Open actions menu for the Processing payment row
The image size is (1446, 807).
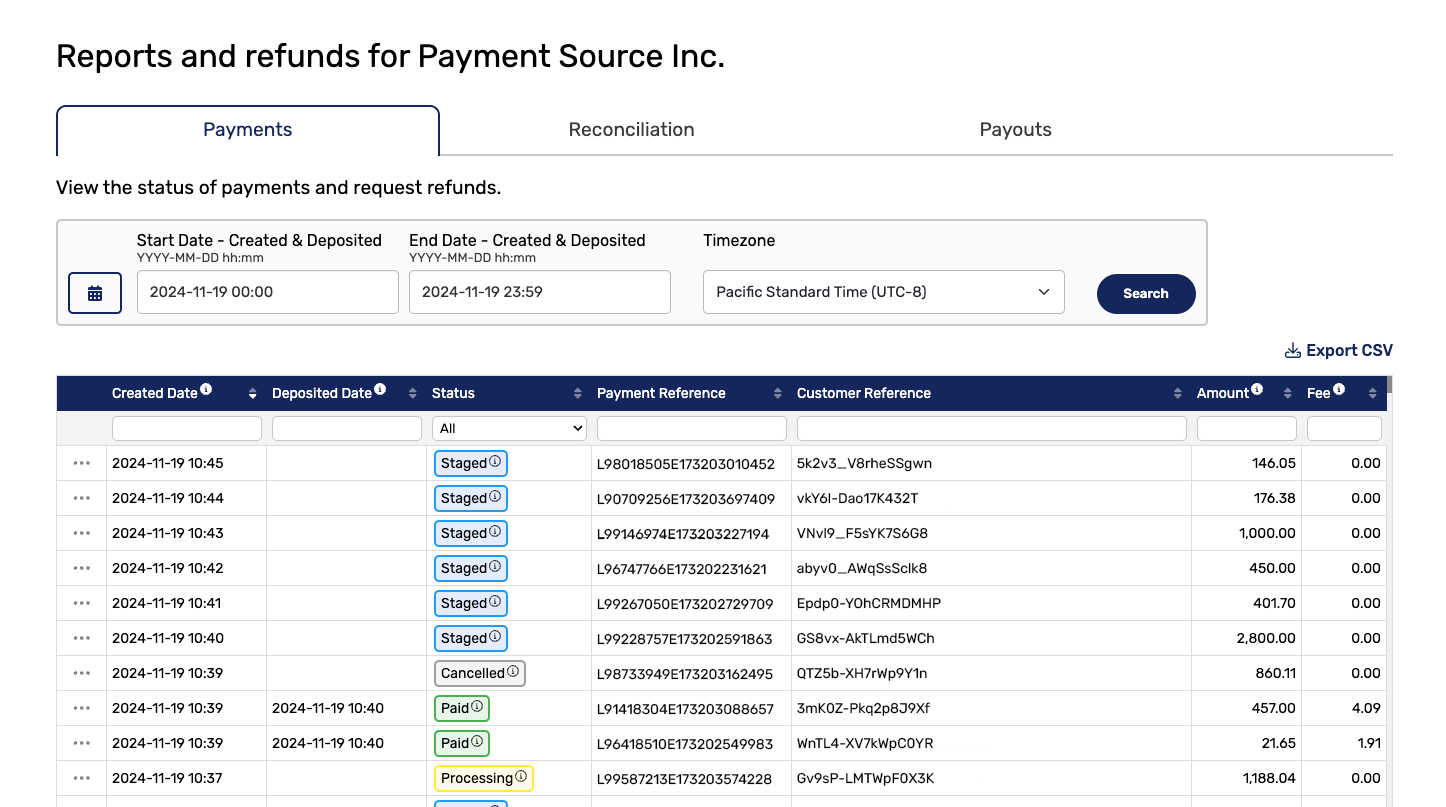click(x=82, y=778)
